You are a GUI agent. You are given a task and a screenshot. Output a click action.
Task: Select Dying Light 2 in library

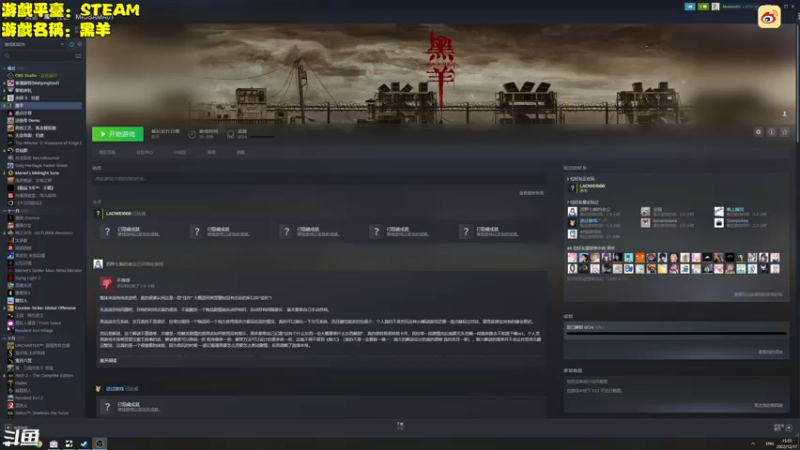[x=28, y=278]
